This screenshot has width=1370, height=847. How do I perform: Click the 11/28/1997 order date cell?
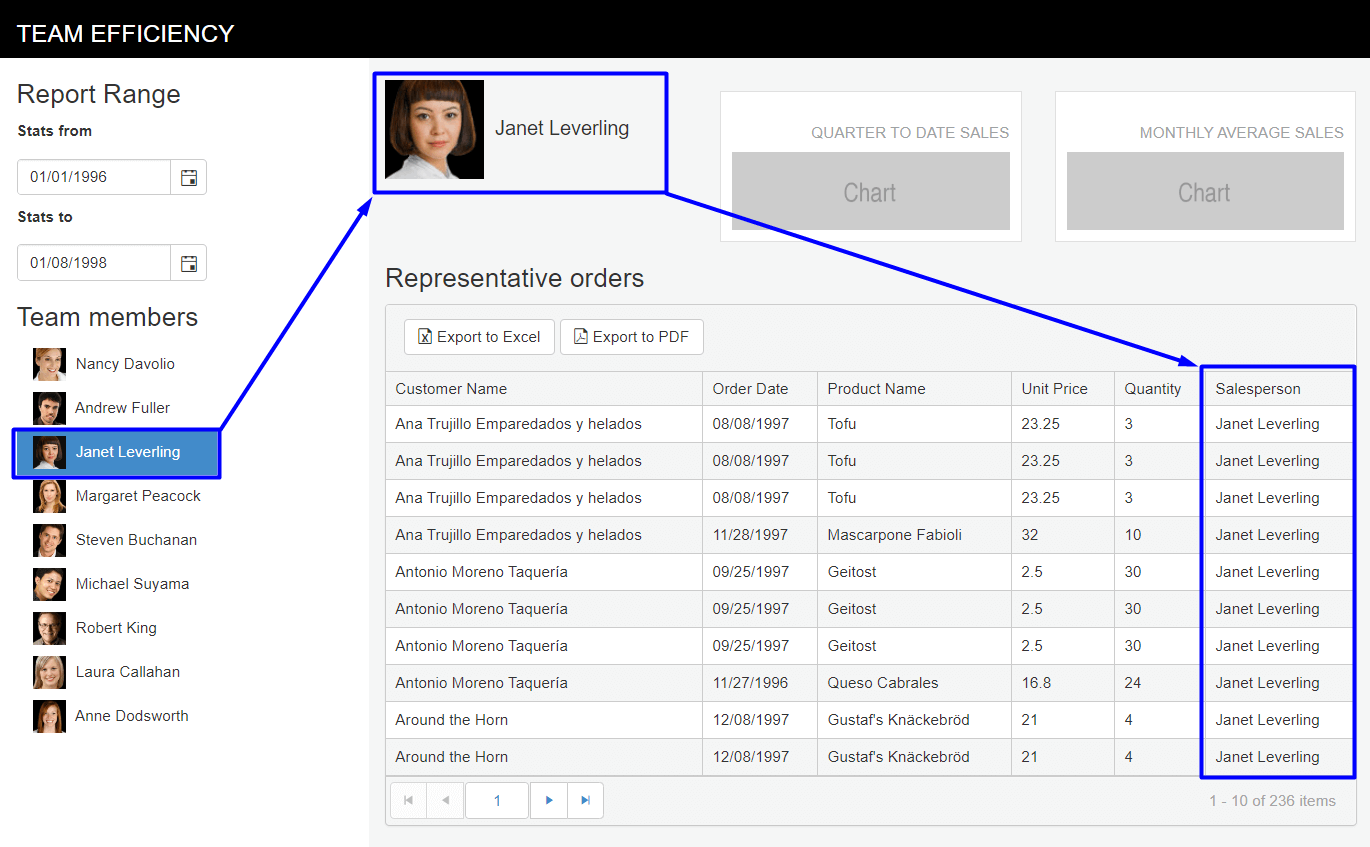[x=760, y=535]
